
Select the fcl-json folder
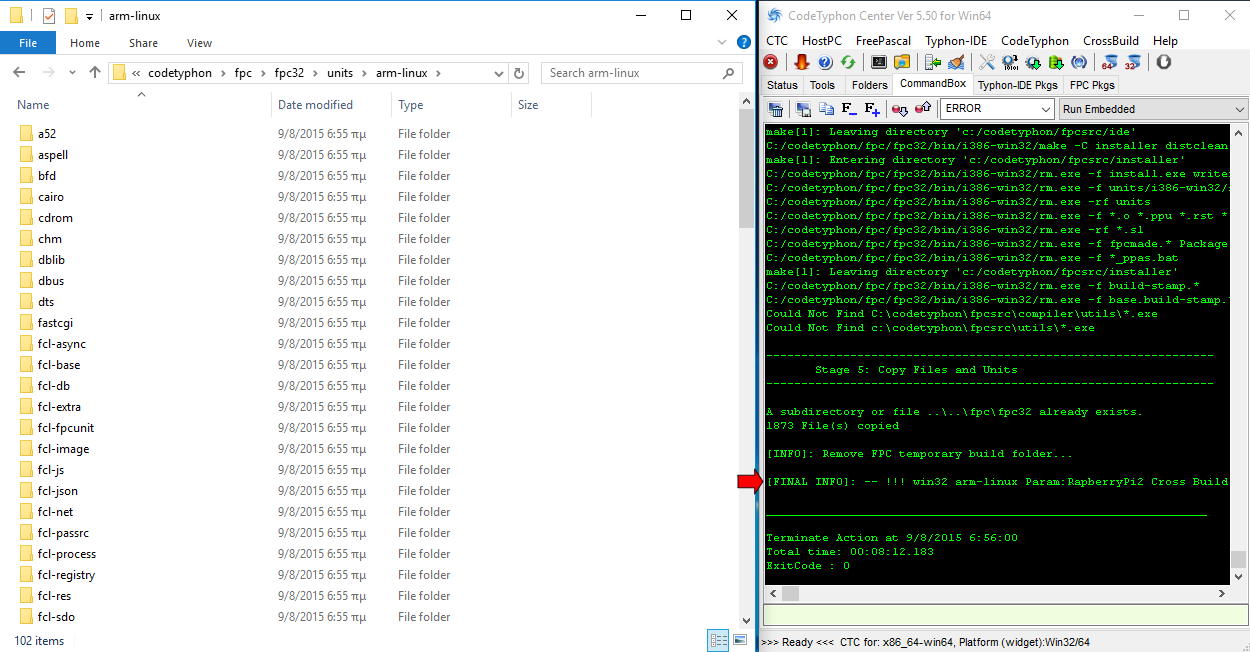tap(57, 491)
